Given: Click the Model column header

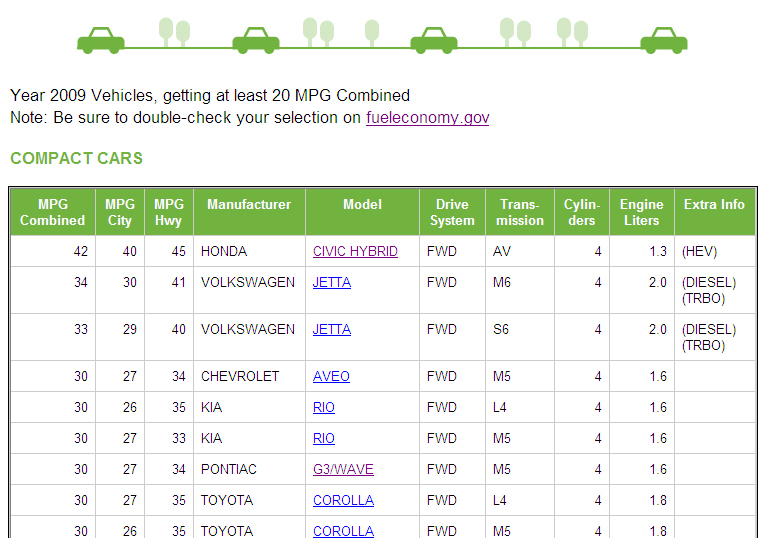Looking at the screenshot, I should click(x=362, y=212).
